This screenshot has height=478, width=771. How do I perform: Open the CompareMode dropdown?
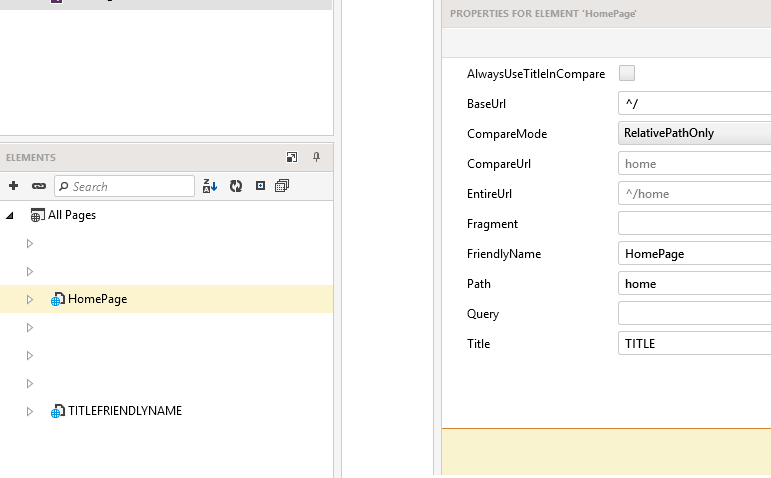click(x=694, y=133)
